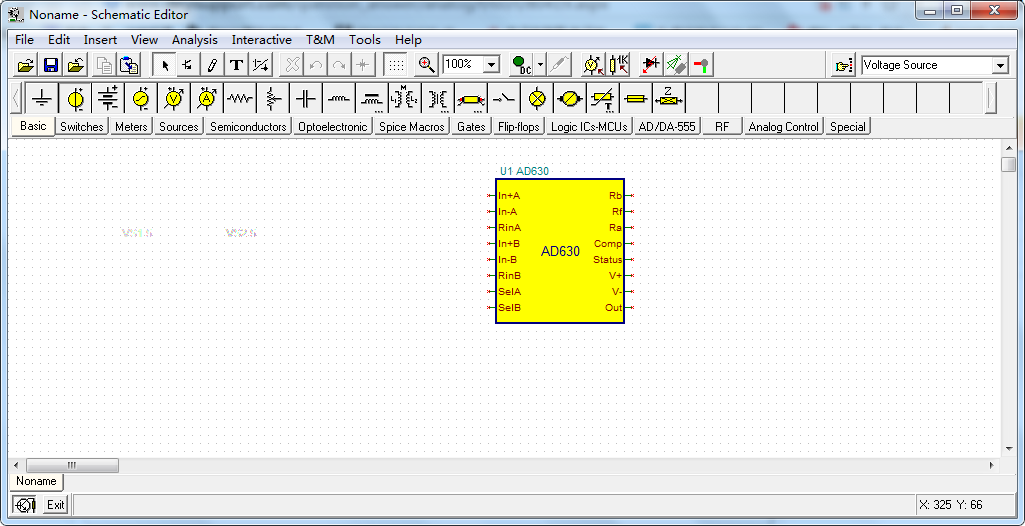
Task: Insert a Fuse component
Action: click(x=635, y=99)
